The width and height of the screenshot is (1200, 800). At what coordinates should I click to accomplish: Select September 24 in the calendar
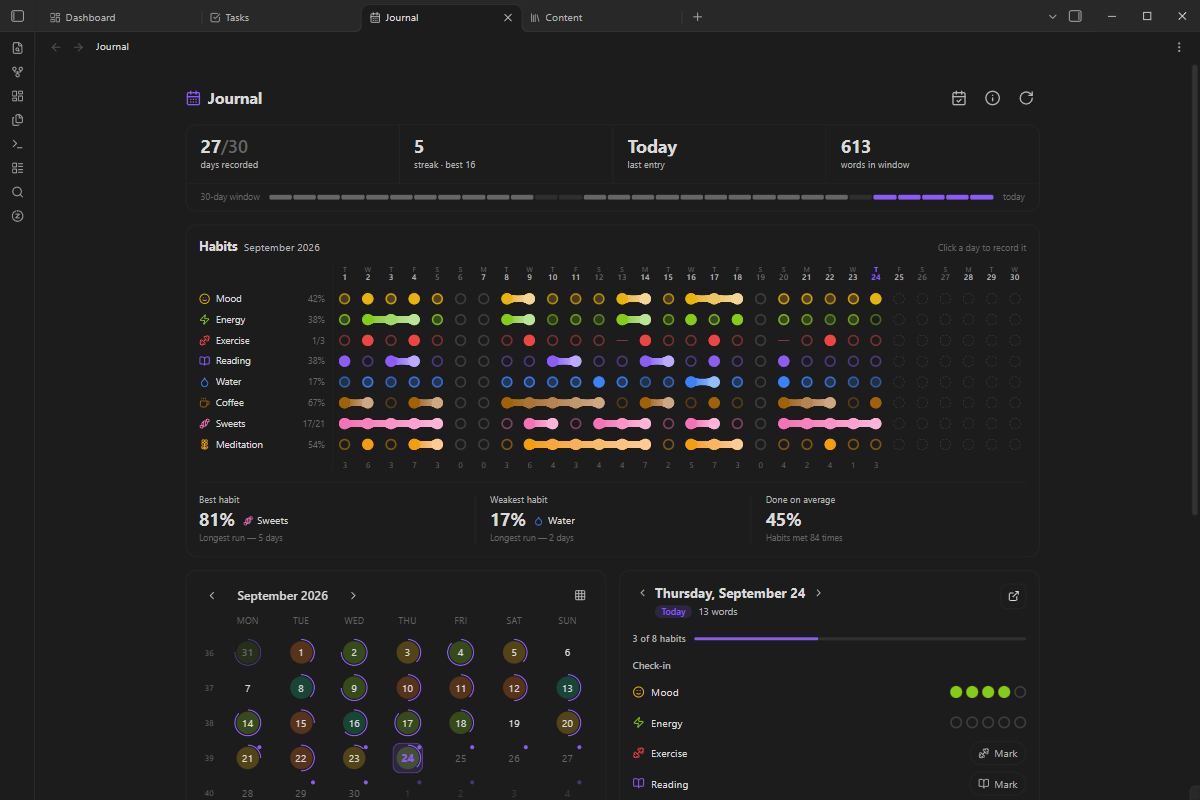(407, 758)
